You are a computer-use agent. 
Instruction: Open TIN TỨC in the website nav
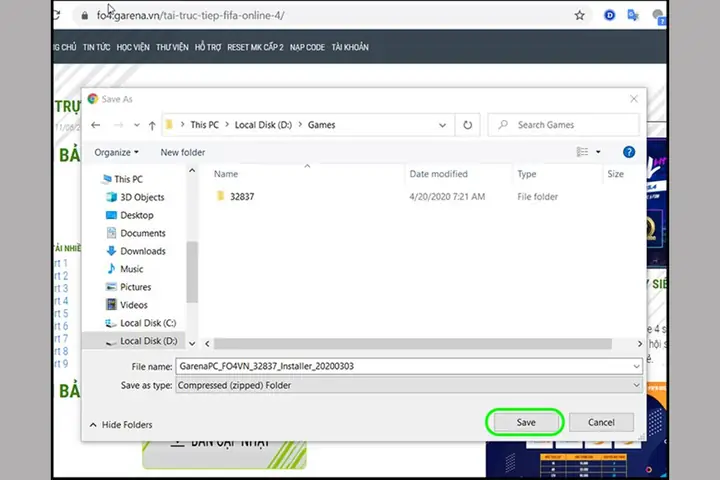[x=96, y=47]
